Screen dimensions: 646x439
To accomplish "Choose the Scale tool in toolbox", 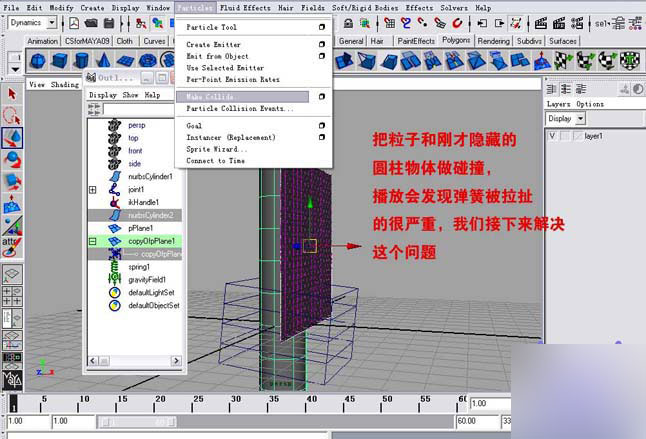I will click(12, 181).
